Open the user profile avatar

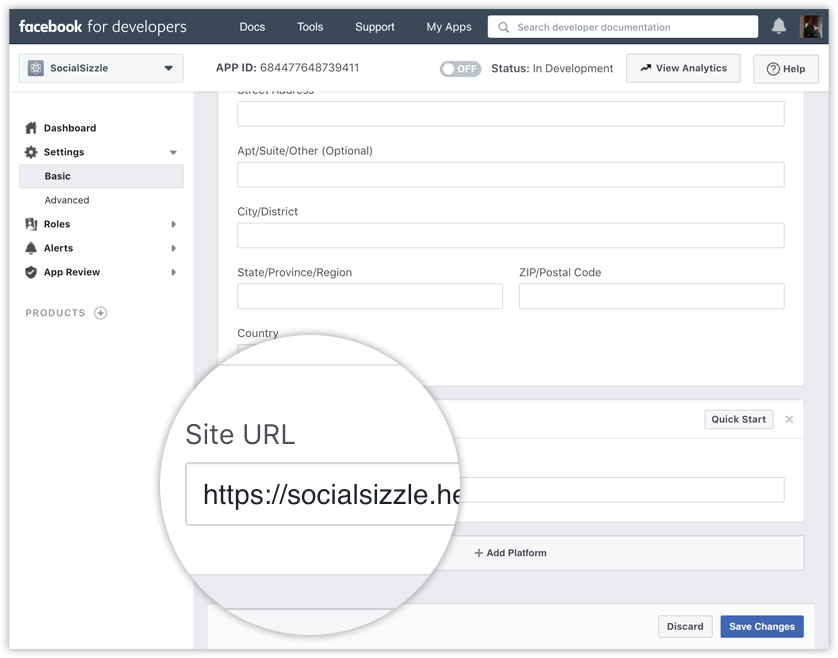click(810, 26)
